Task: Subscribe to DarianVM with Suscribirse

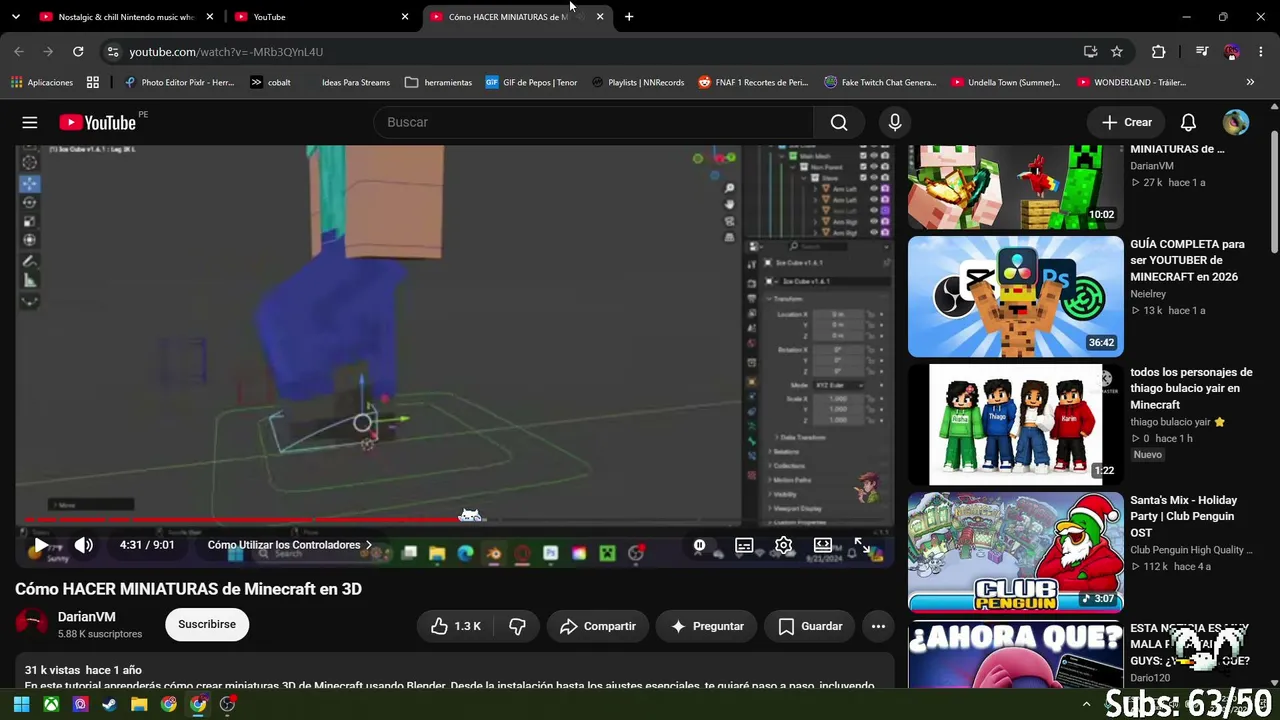Action: [207, 624]
